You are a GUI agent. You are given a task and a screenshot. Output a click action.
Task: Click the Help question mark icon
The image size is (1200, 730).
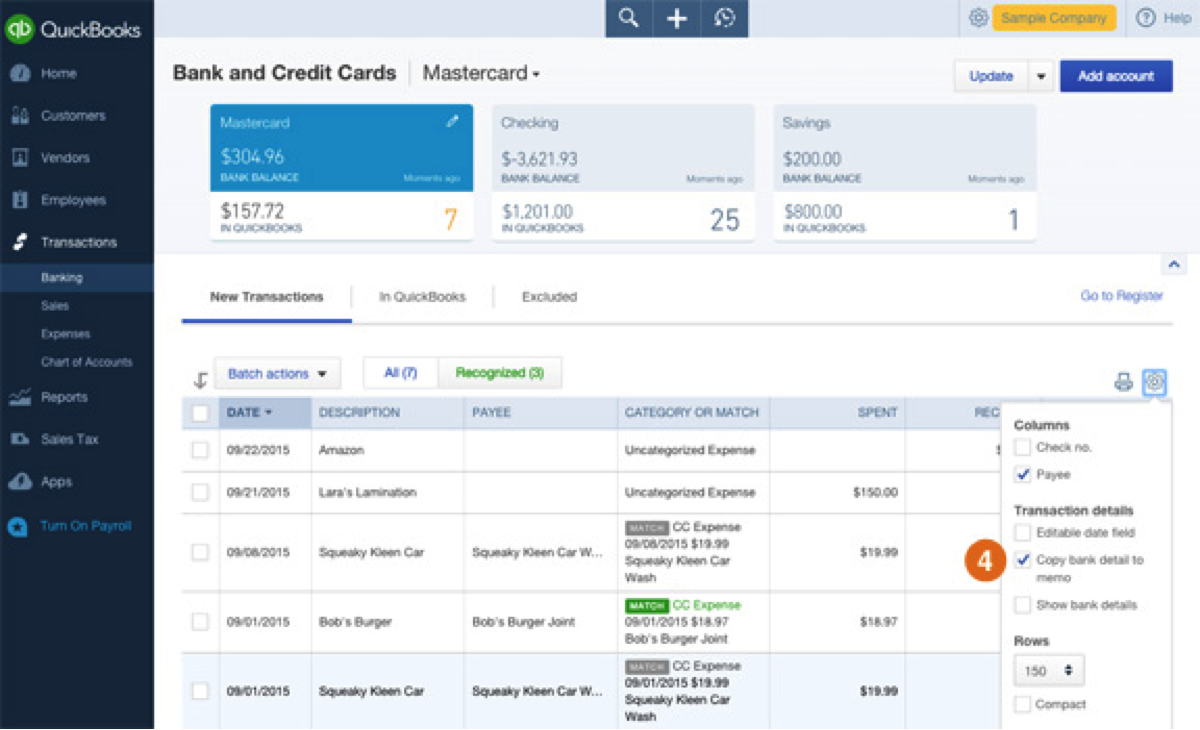[1146, 18]
